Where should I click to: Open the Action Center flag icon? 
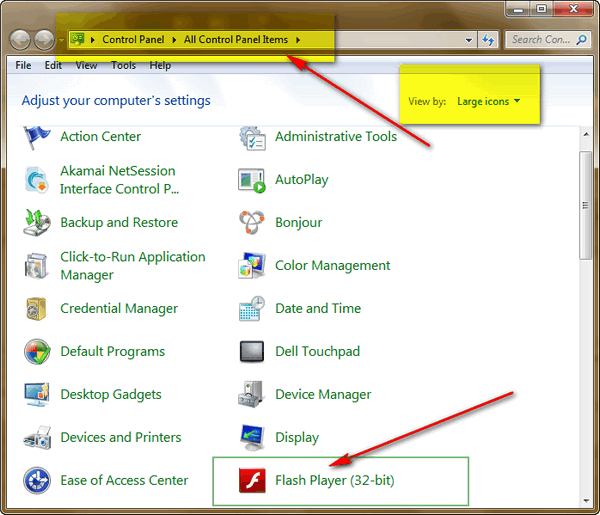pyautogui.click(x=36, y=138)
